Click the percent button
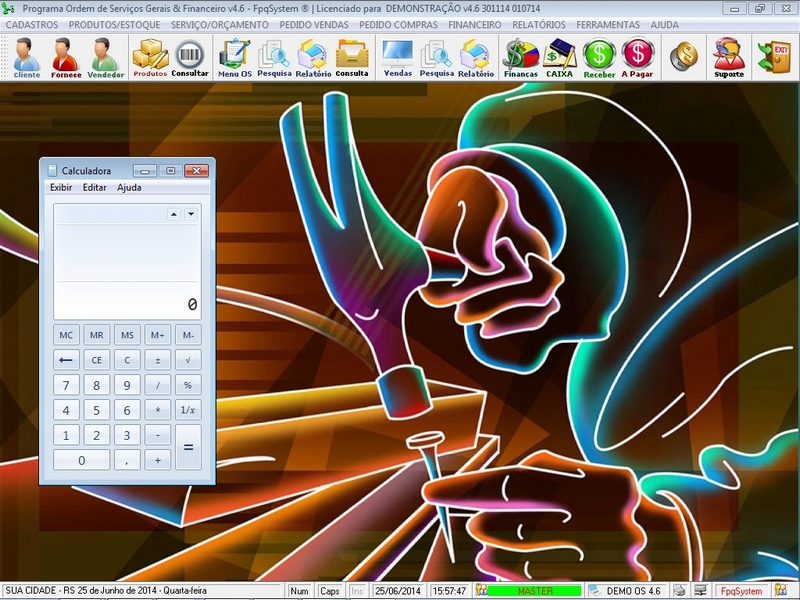Viewport: 800px width, 600px height. (x=188, y=385)
